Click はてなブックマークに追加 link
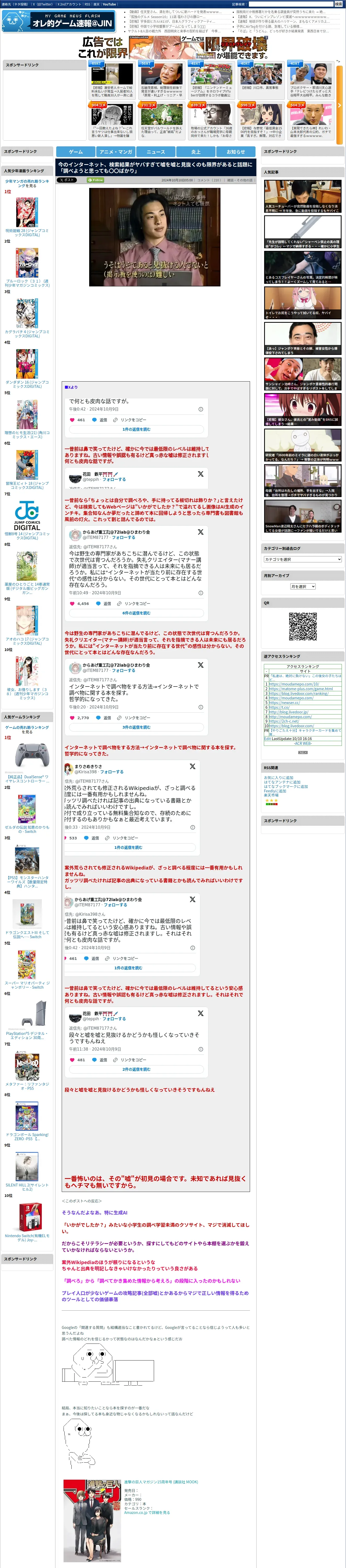The width and height of the screenshot is (346, 1568). 285,786
